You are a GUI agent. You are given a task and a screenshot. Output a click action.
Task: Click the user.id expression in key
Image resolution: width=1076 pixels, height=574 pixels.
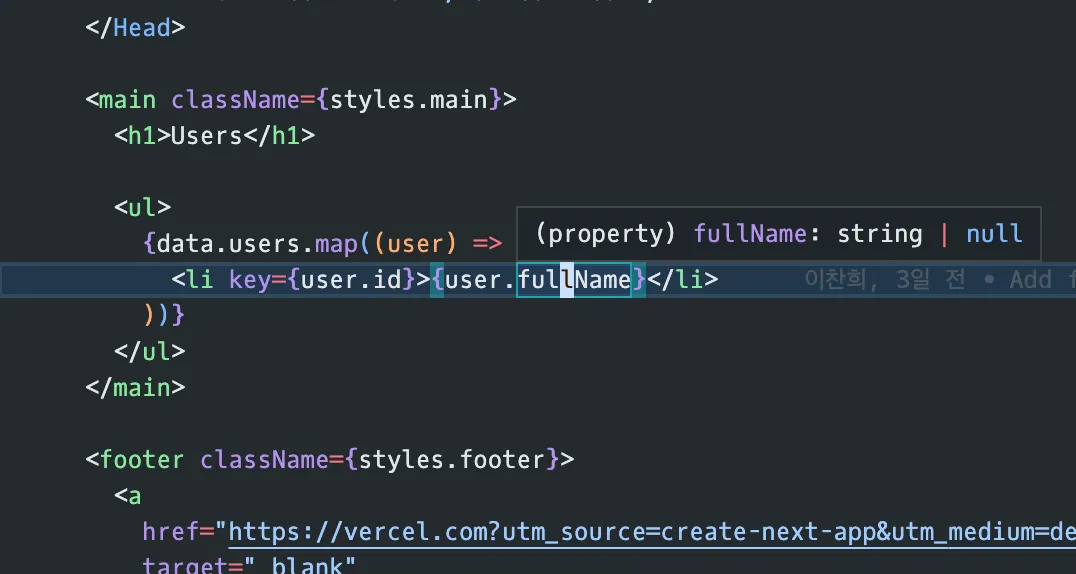click(351, 279)
